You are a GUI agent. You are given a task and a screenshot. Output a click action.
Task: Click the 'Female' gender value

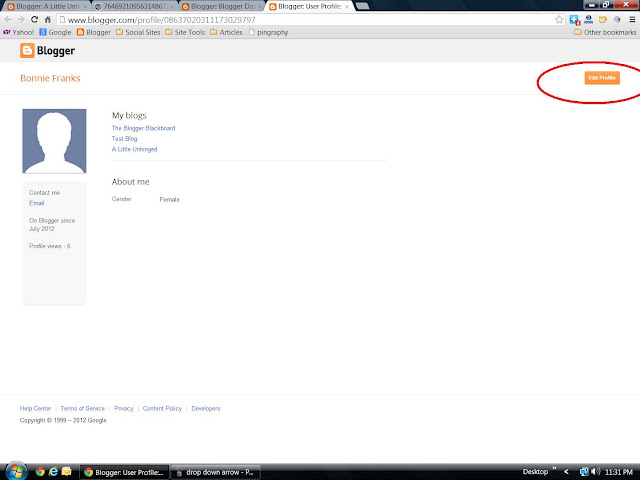point(169,200)
